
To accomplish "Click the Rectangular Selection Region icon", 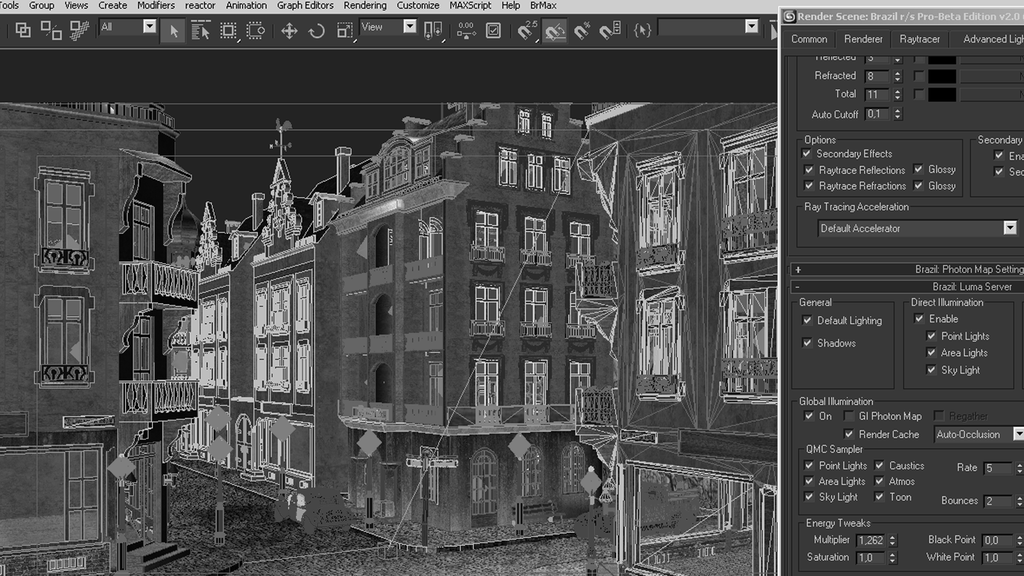I will tap(228, 31).
